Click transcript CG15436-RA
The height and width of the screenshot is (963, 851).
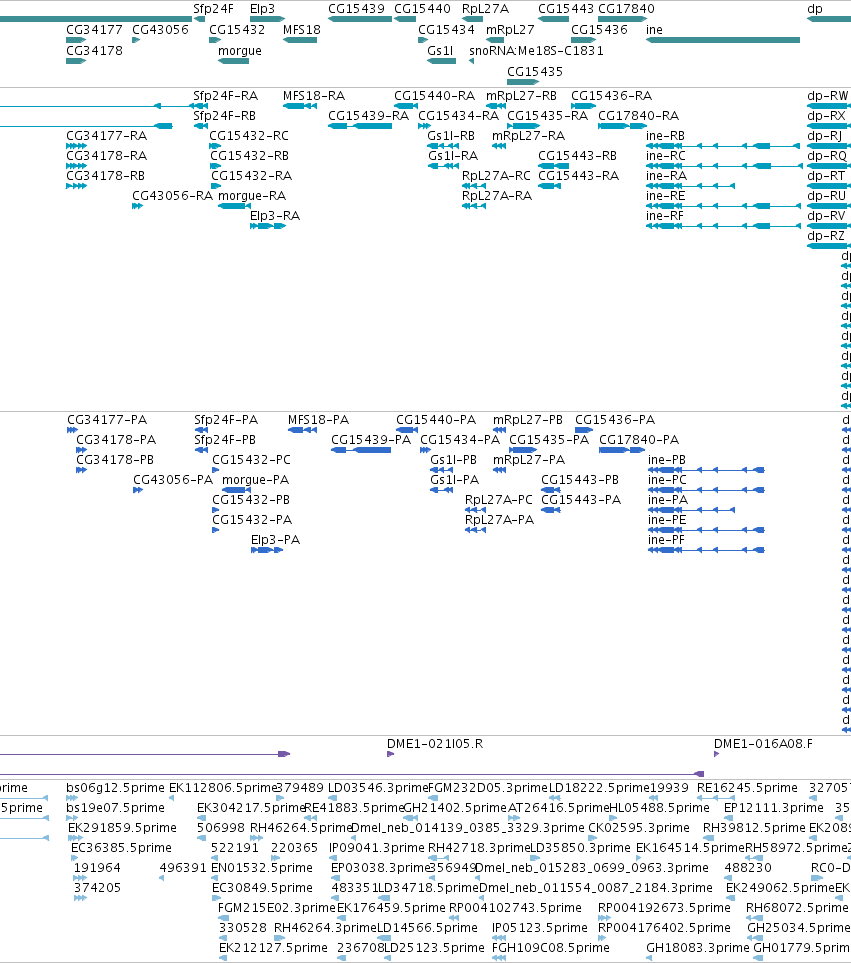point(612,96)
